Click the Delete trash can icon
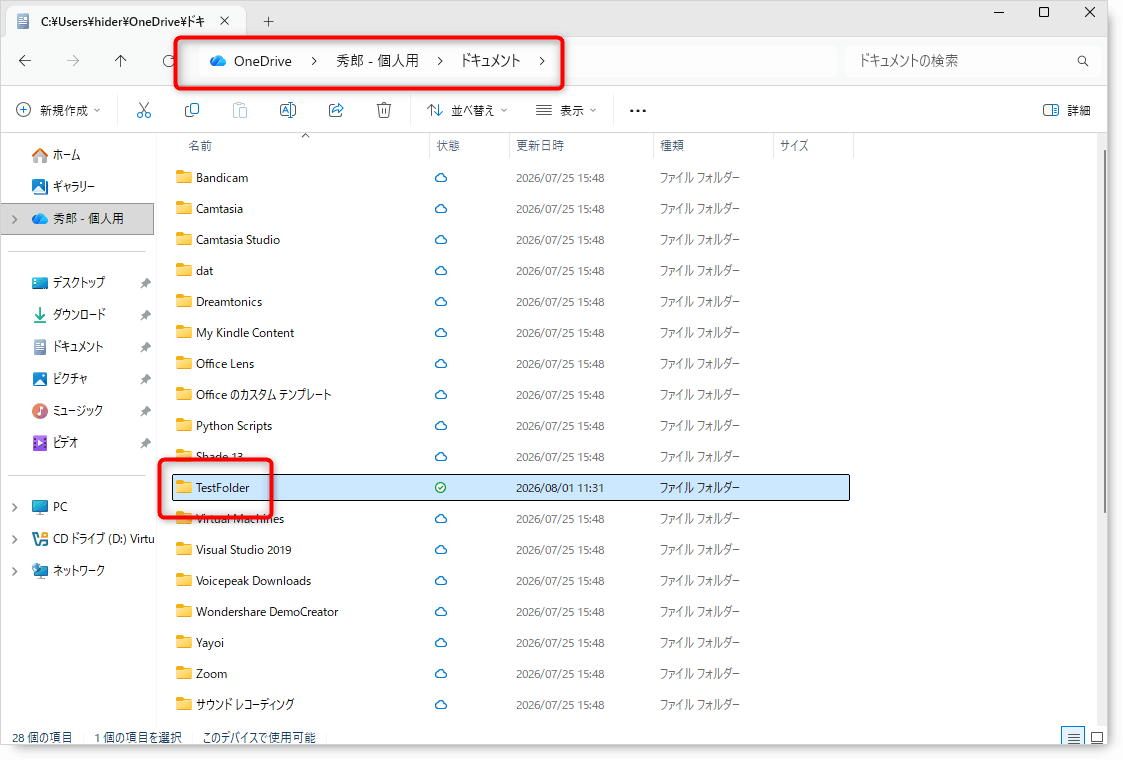Image resolution: width=1123 pixels, height=760 pixels. click(384, 110)
